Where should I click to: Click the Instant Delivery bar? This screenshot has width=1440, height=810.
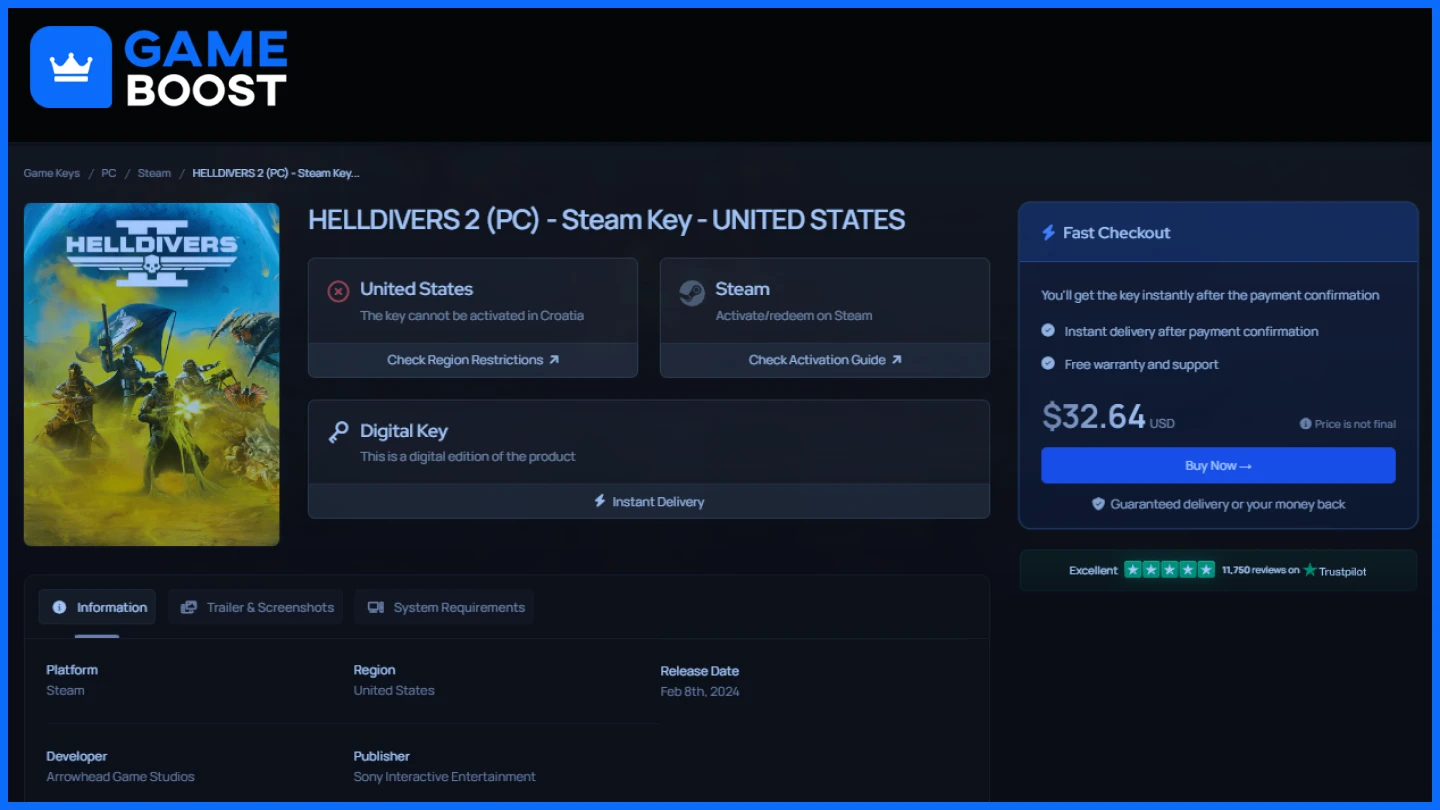pyautogui.click(x=649, y=501)
